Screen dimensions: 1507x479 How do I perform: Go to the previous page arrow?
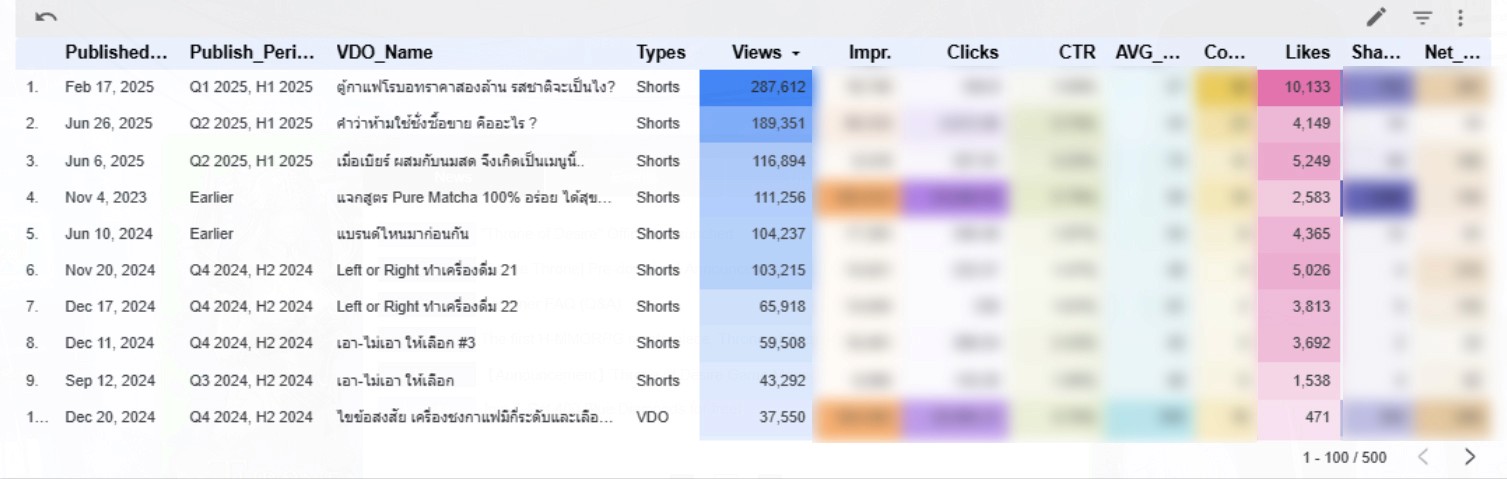1423,457
